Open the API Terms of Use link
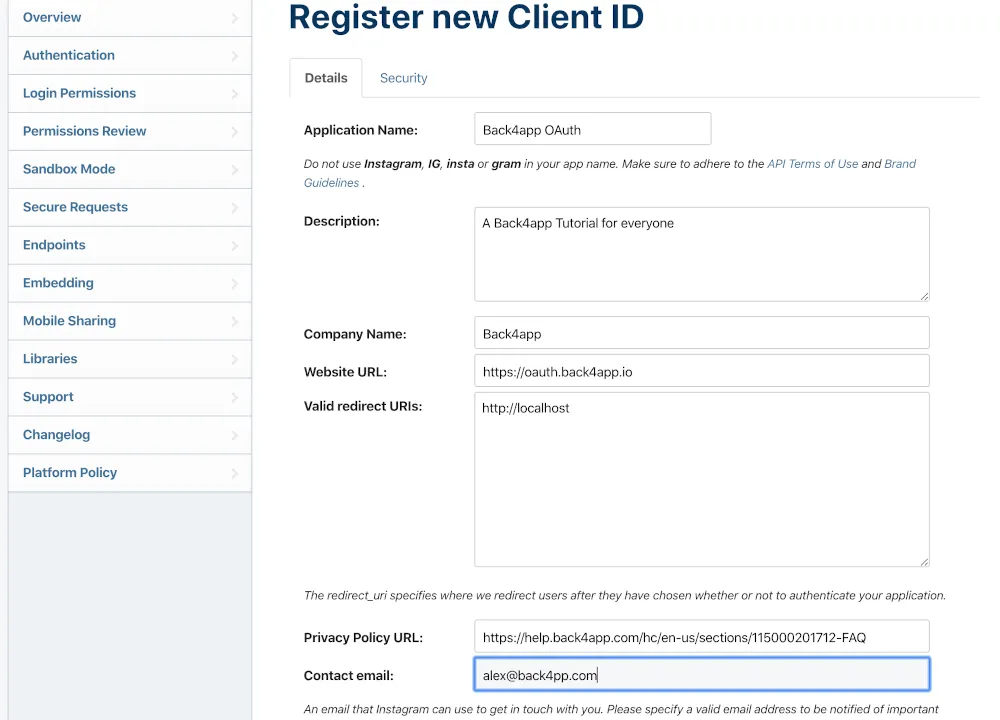This screenshot has width=1000, height=720. 812,164
